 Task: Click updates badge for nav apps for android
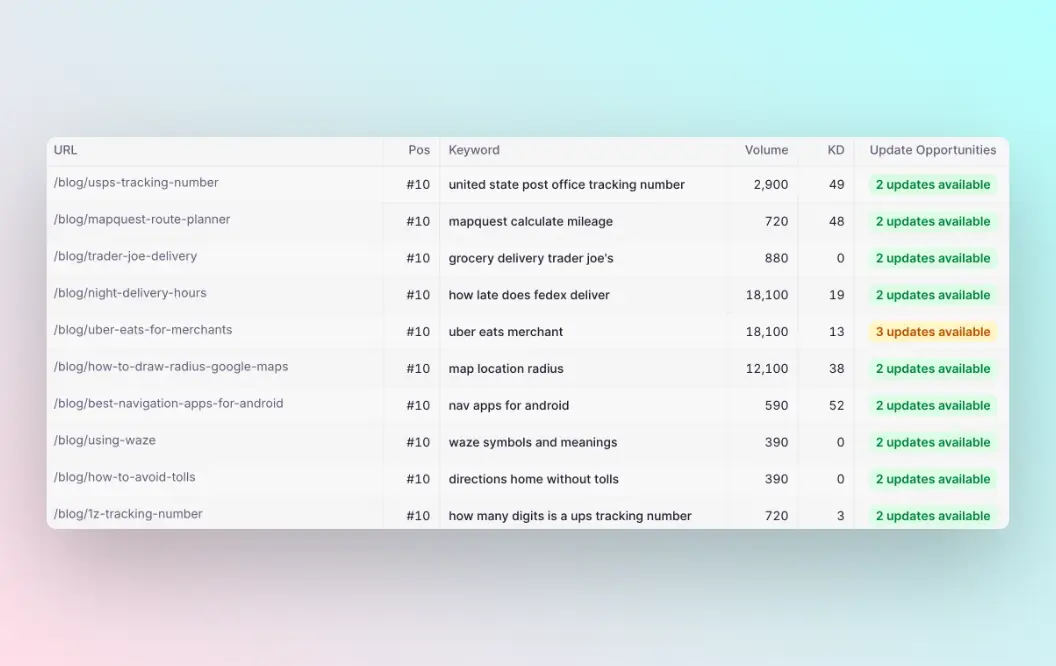(x=933, y=405)
